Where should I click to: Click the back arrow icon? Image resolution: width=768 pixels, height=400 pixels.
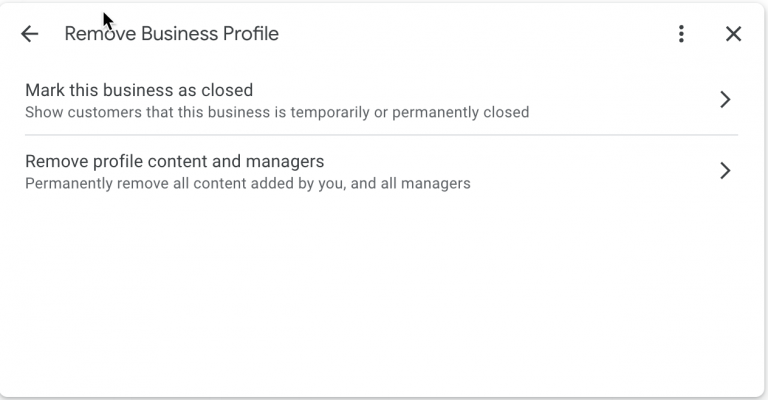[30, 34]
